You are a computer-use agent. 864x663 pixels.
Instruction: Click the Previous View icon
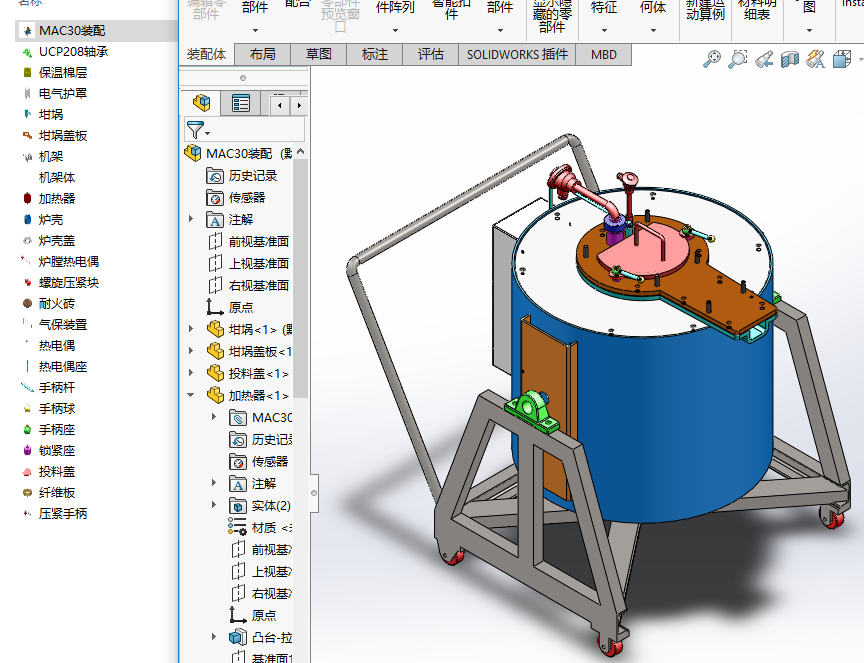coord(764,59)
